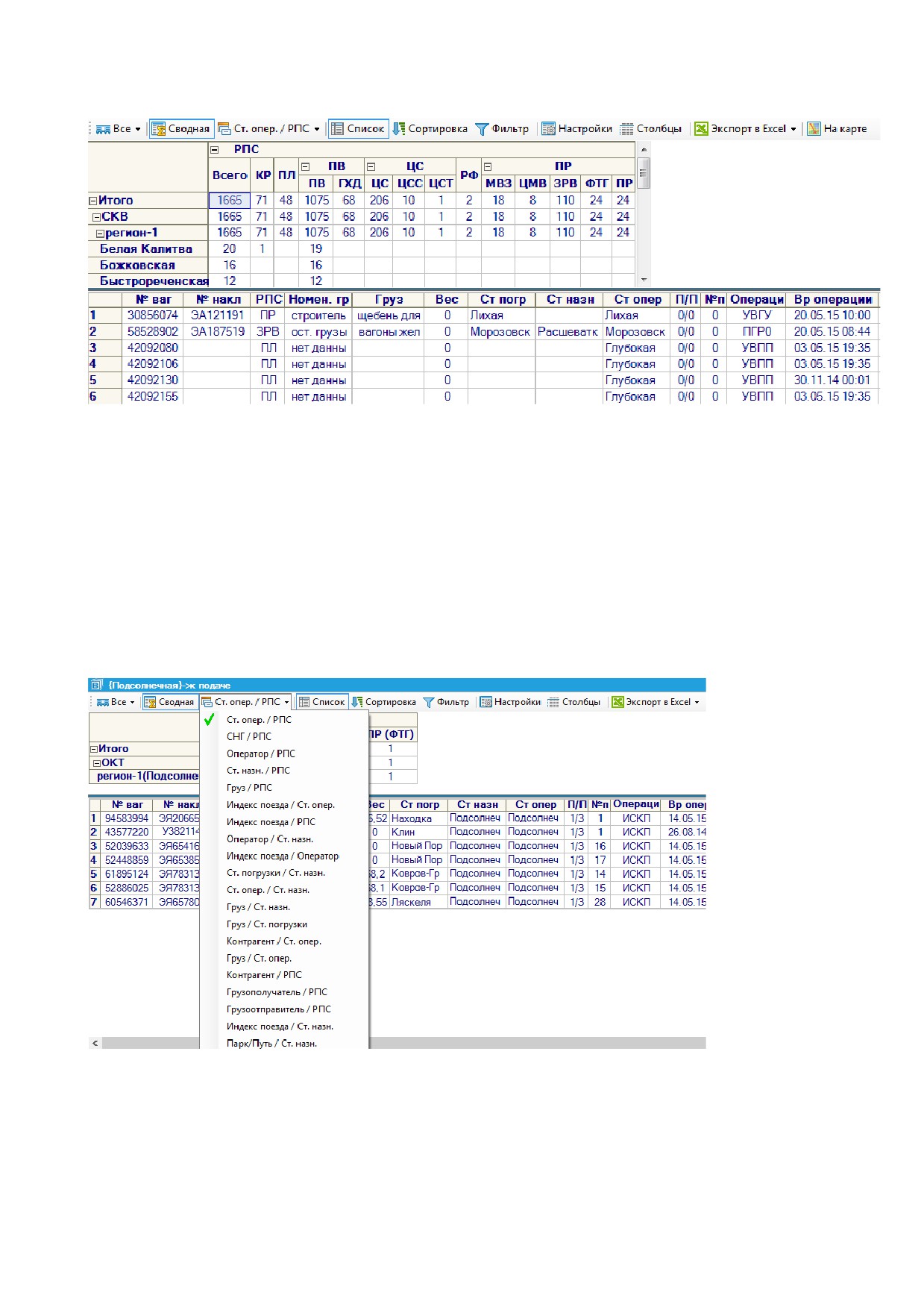Choose Грузополучатель / РПС entry
This screenshot has height=1307, width=924.
pos(284,992)
